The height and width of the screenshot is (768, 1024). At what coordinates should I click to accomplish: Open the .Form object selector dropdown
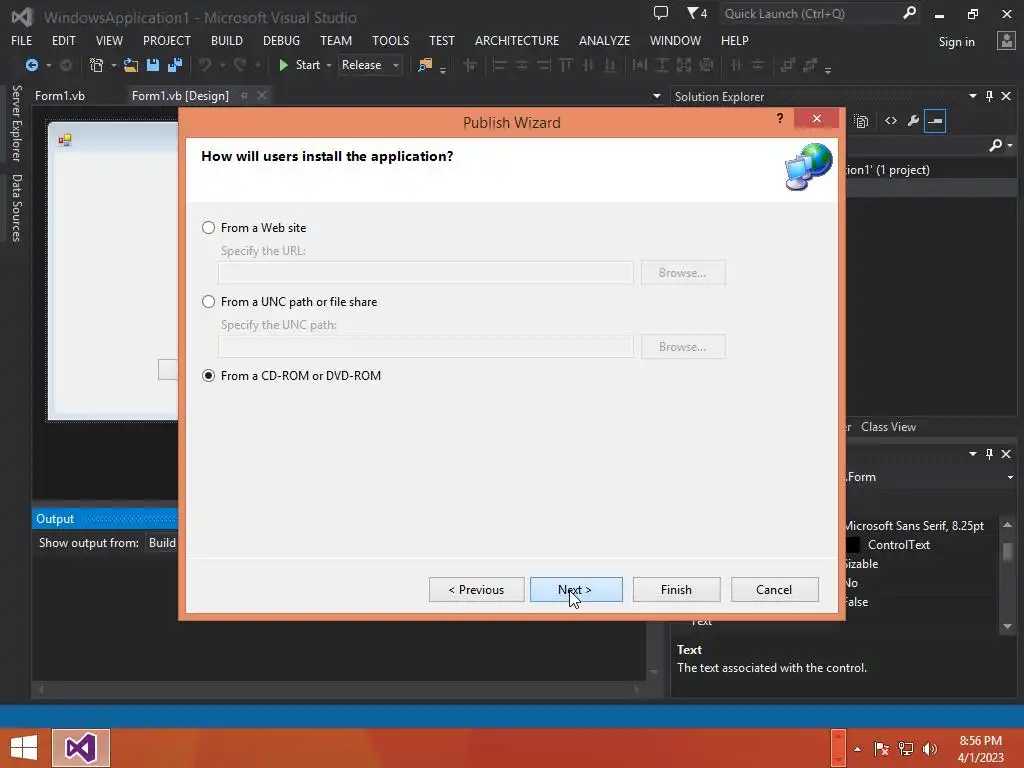click(x=1010, y=477)
